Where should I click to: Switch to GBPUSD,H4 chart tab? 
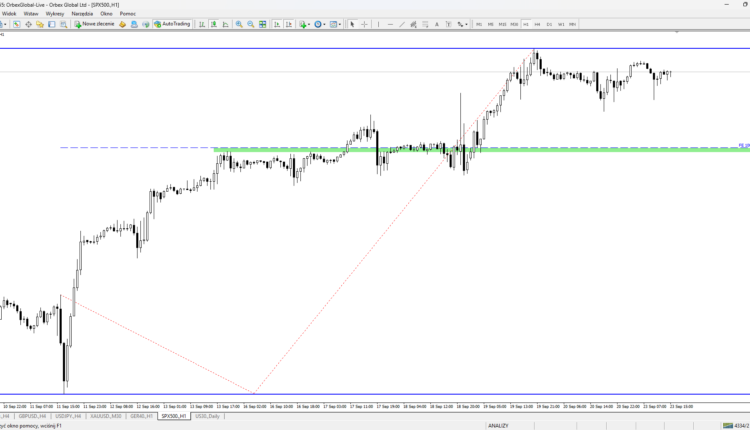coord(32,416)
